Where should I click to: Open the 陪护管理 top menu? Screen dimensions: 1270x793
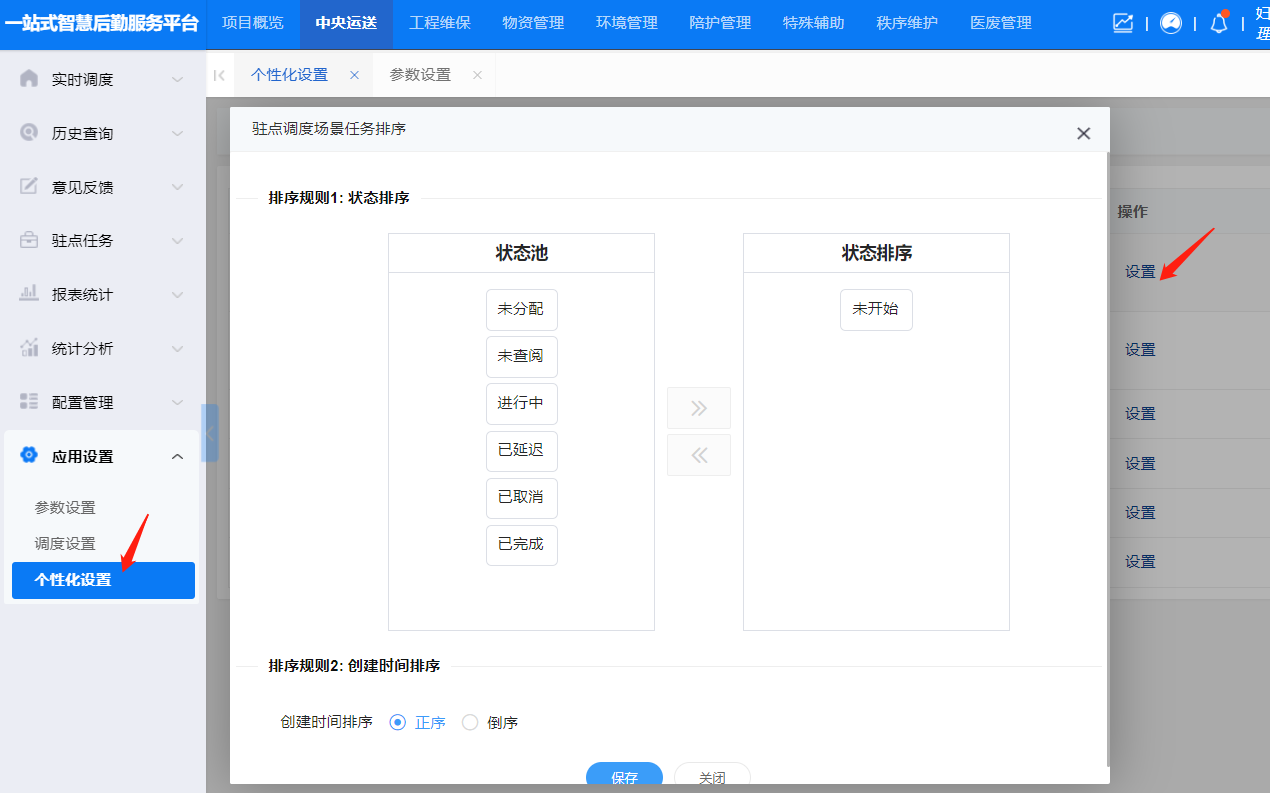[x=720, y=23]
